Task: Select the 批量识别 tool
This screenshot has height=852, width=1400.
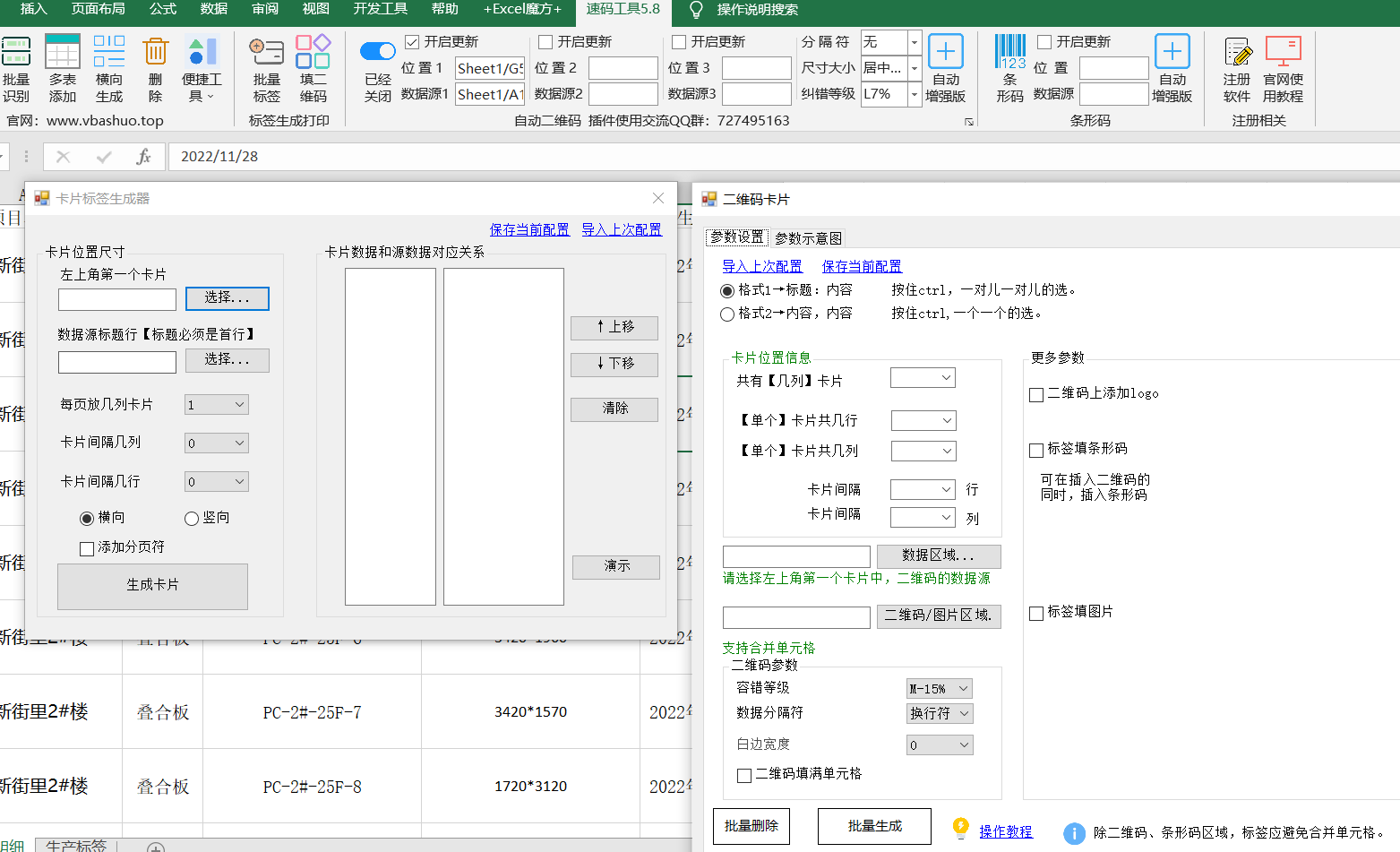Action: (16, 67)
